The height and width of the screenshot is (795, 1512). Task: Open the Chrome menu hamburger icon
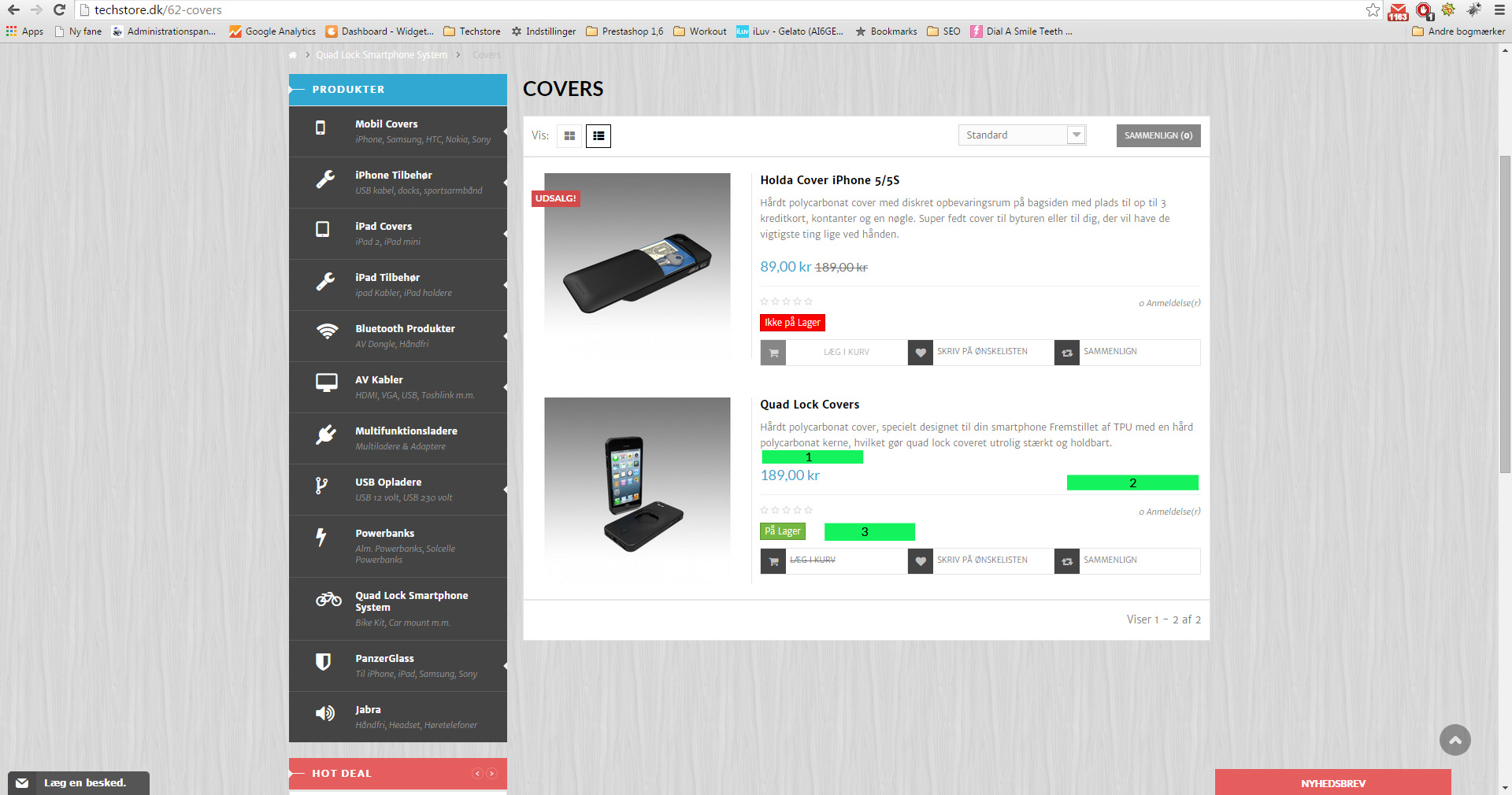tap(1499, 10)
